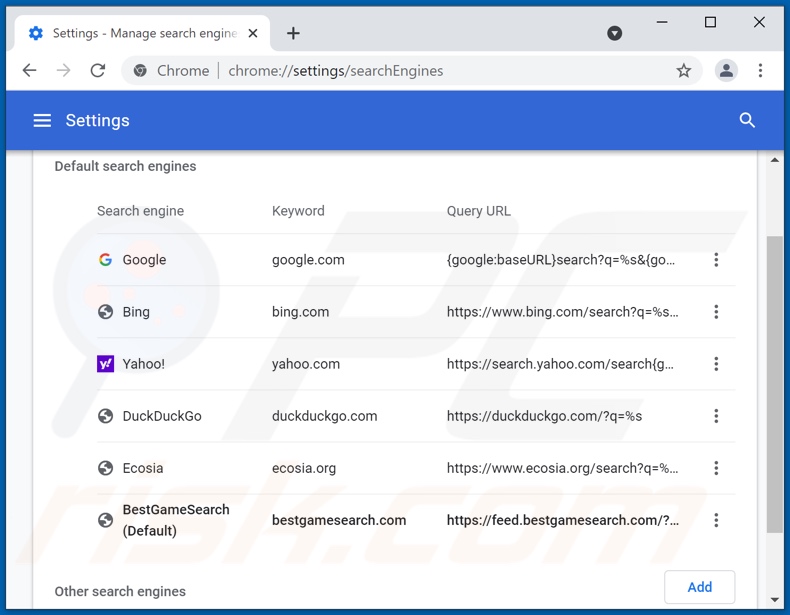
Task: Click the Bing search engine name
Action: tap(136, 312)
